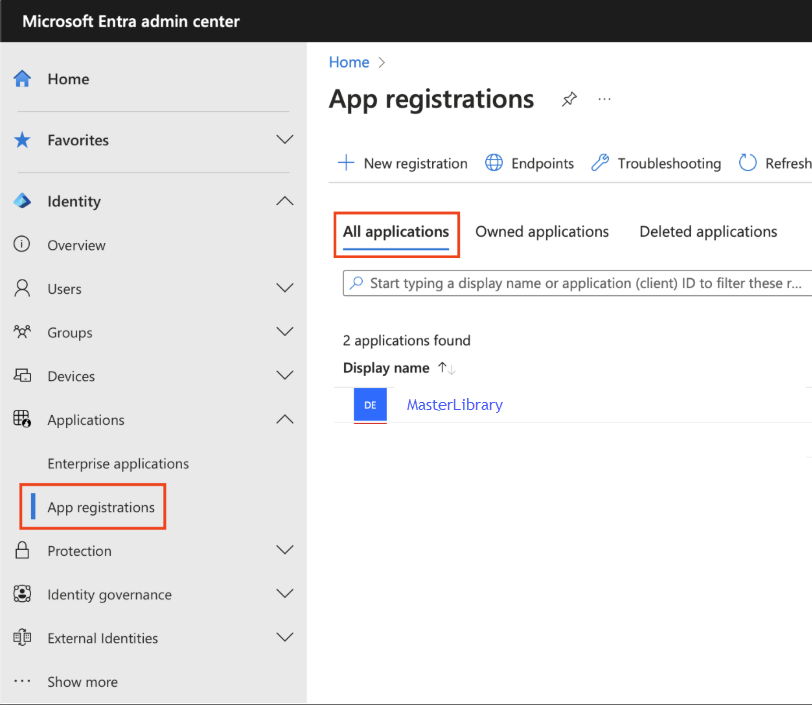The image size is (812, 711).
Task: Click the '2 applications found' text
Action: 407,340
